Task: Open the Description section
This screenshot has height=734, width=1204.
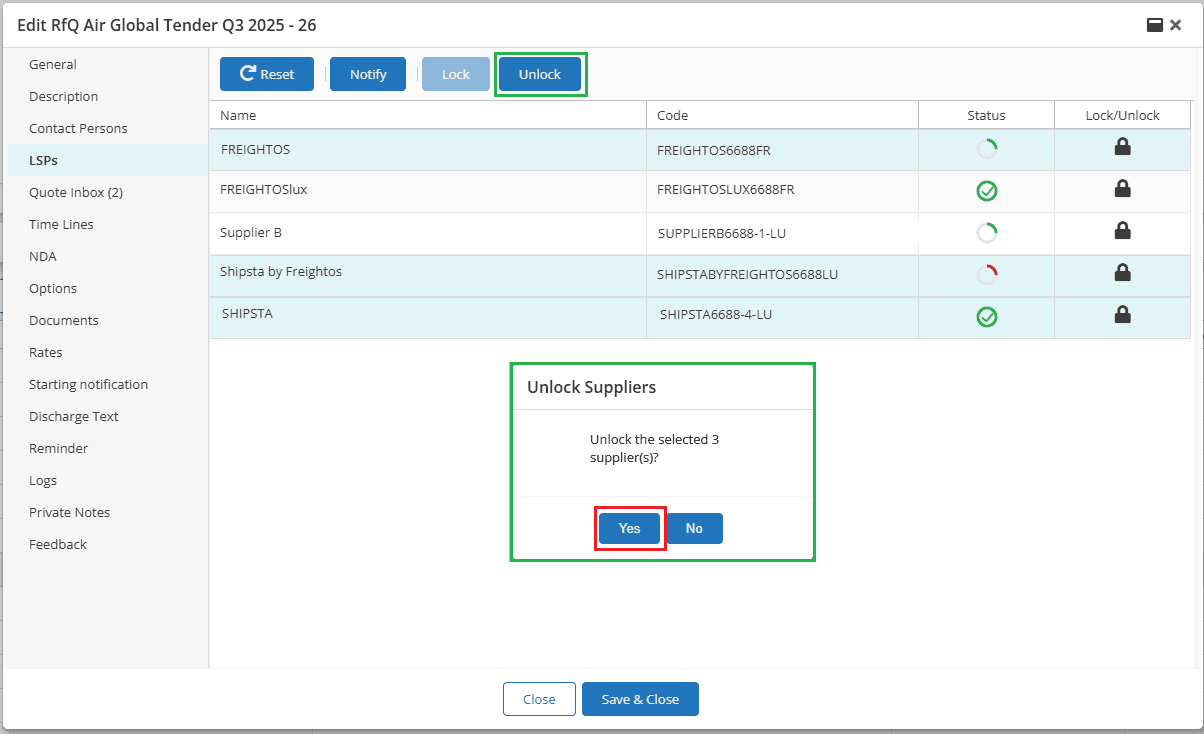Action: (x=108, y=96)
